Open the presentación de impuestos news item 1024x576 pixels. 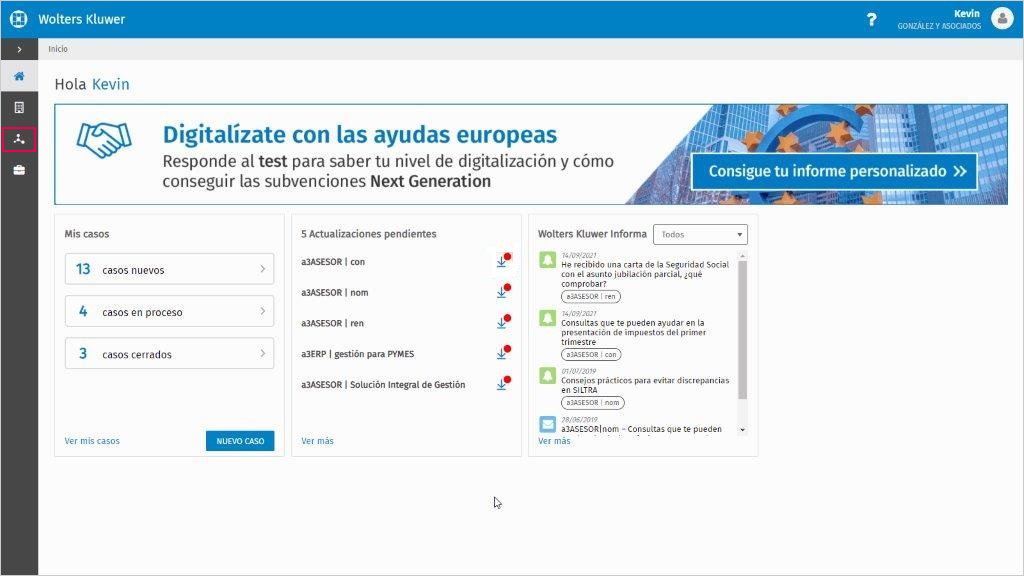tap(633, 332)
